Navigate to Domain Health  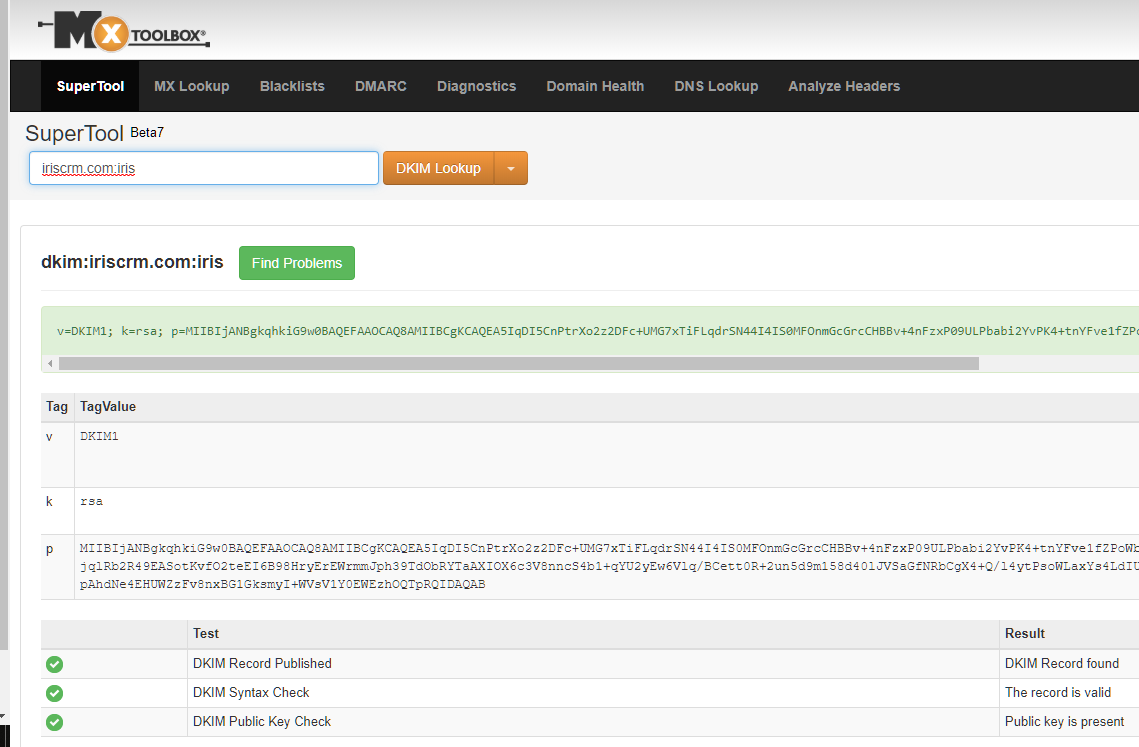tap(595, 86)
